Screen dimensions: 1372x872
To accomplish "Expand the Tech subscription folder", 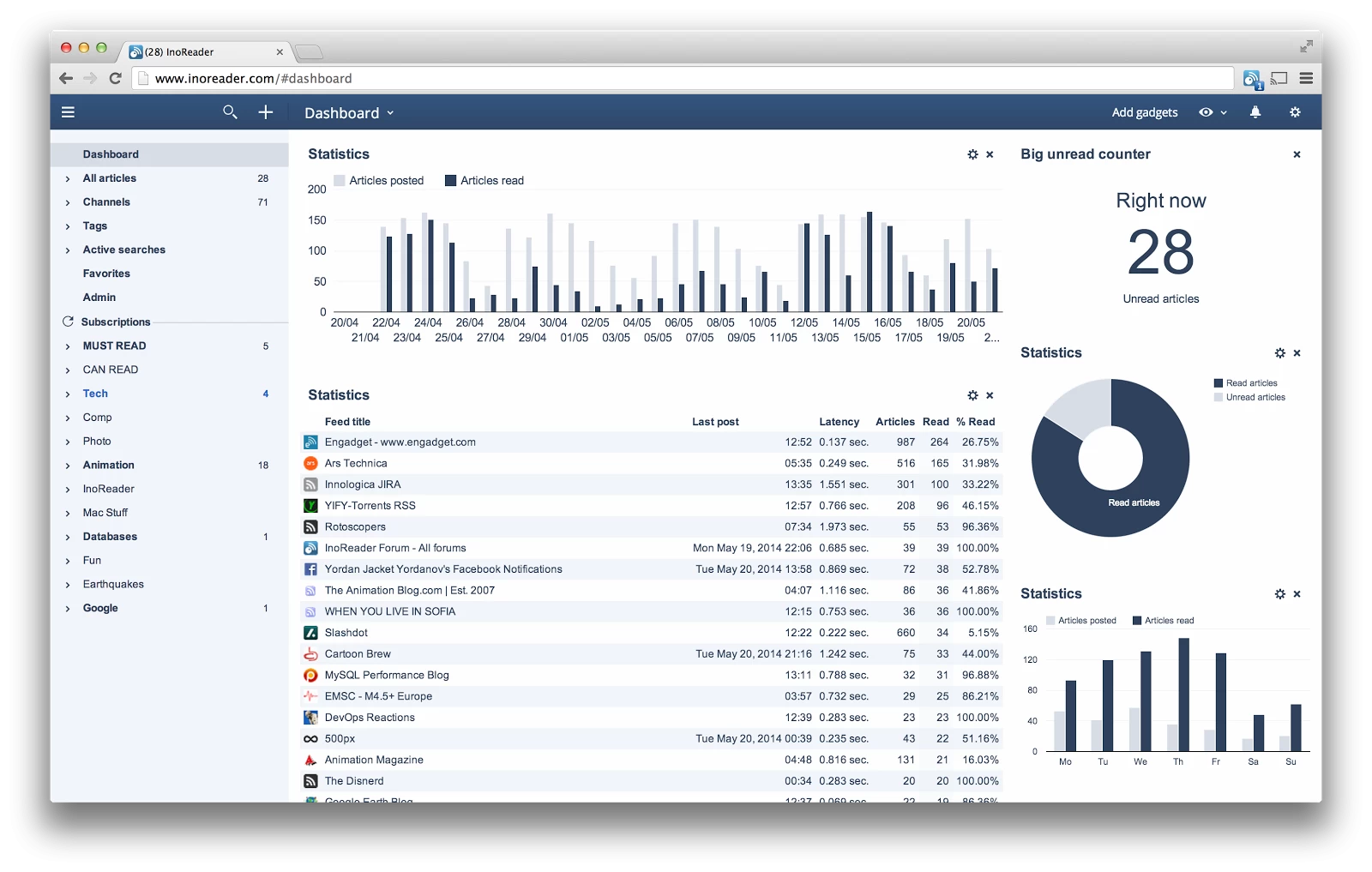I will pos(68,394).
